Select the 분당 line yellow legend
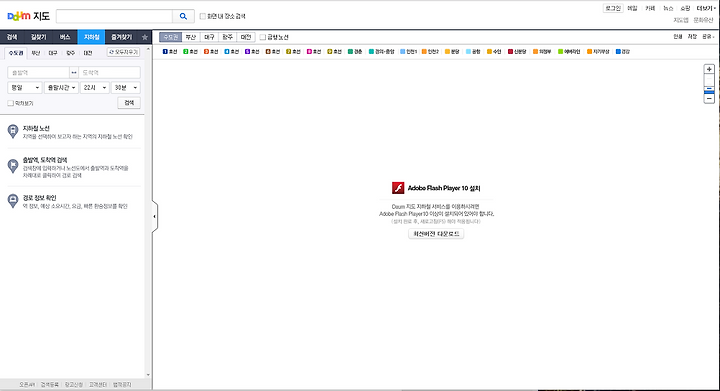The width and height of the screenshot is (720, 391). tap(452, 52)
